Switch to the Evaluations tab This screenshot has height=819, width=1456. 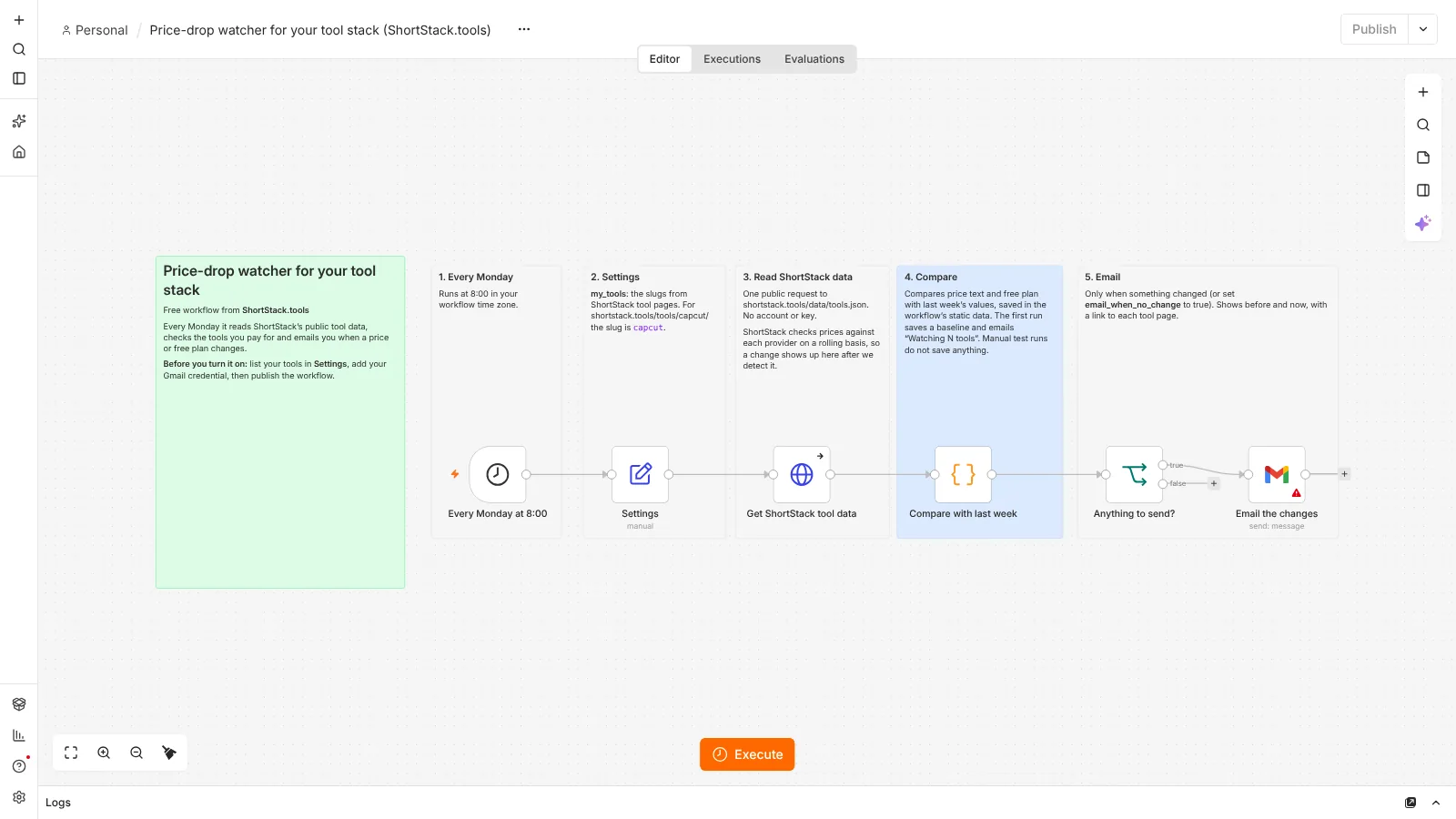(814, 59)
